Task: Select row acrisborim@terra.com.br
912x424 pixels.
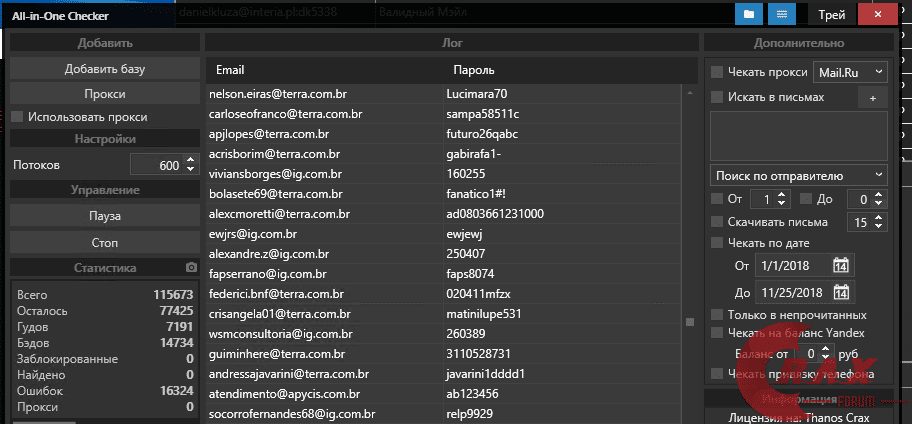Action: (x=443, y=154)
